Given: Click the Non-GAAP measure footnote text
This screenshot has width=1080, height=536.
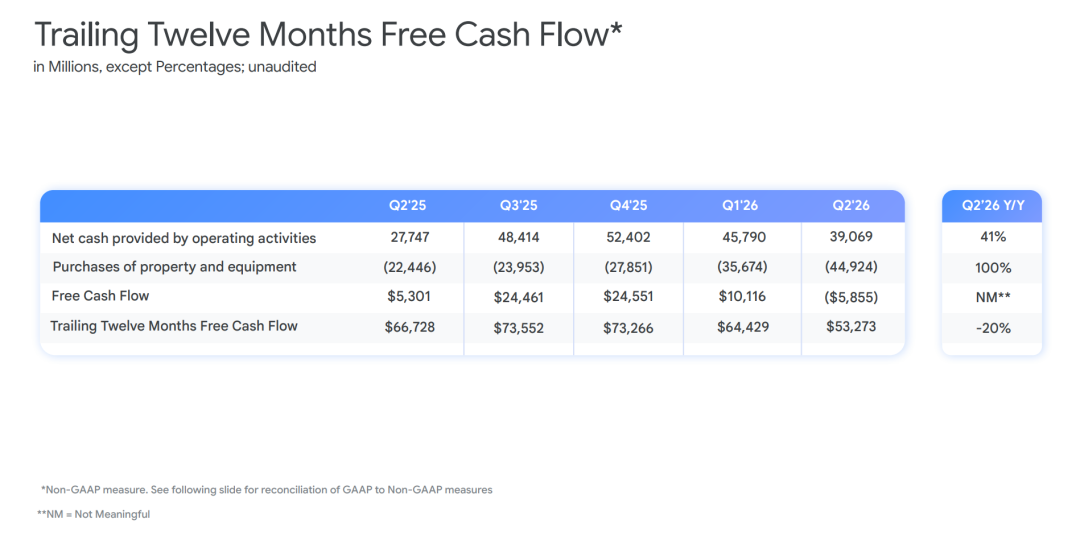Looking at the screenshot, I should tap(267, 490).
